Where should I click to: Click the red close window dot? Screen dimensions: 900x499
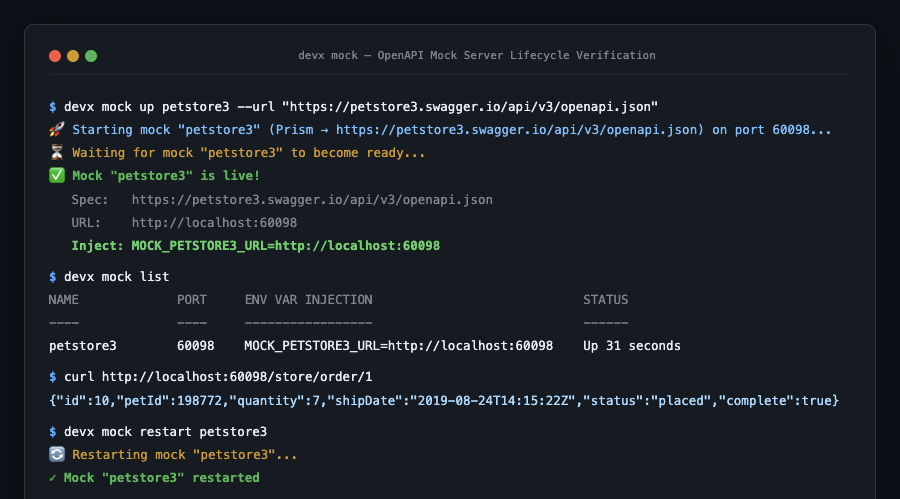[x=55, y=56]
